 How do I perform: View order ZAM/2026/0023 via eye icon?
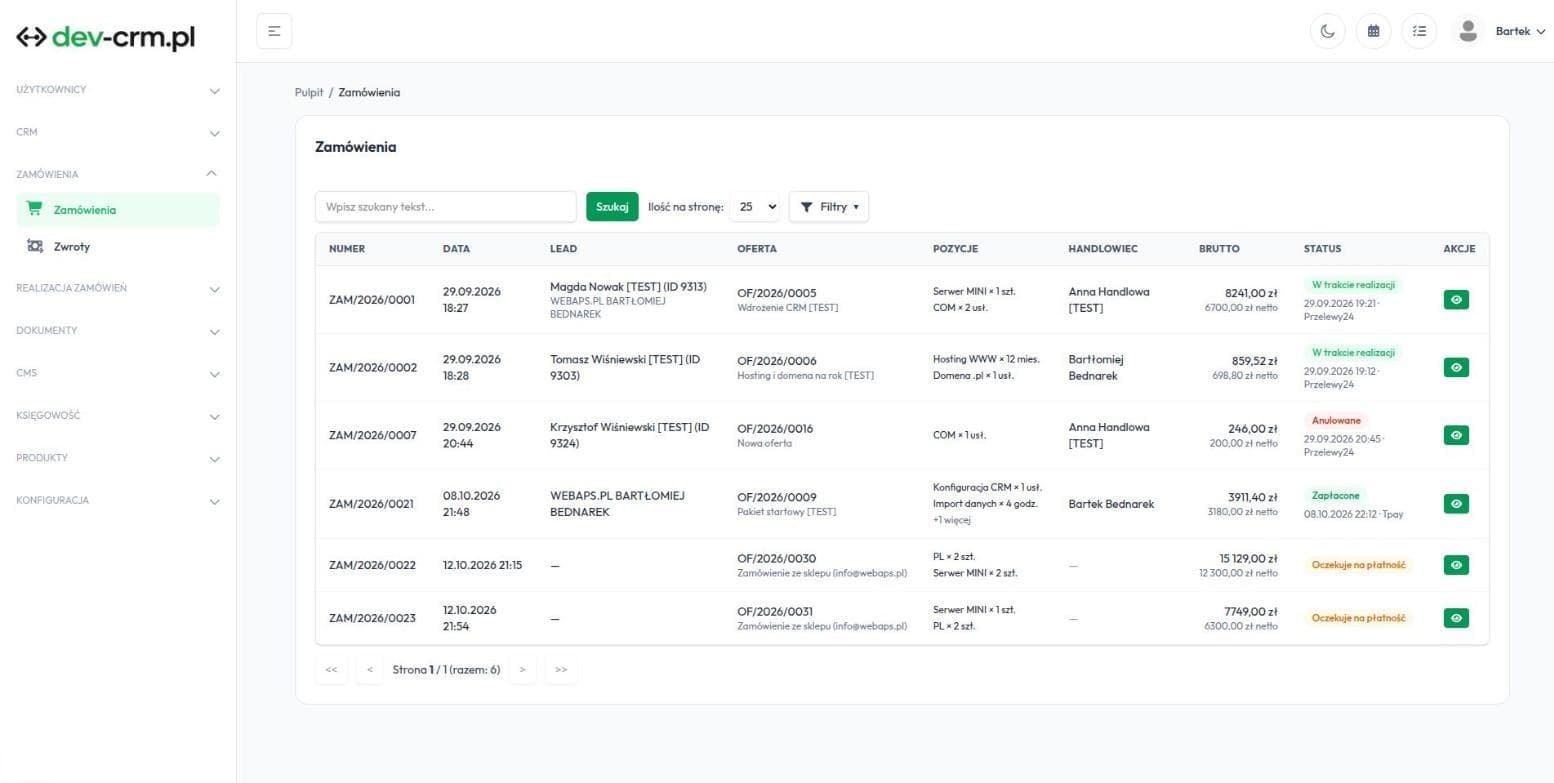(x=1456, y=618)
